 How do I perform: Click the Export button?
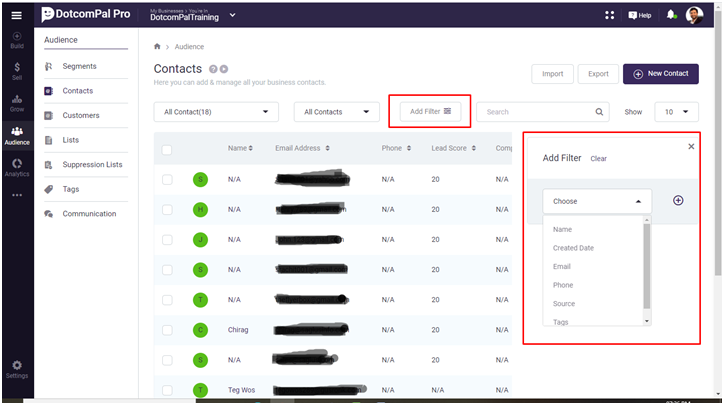click(598, 74)
